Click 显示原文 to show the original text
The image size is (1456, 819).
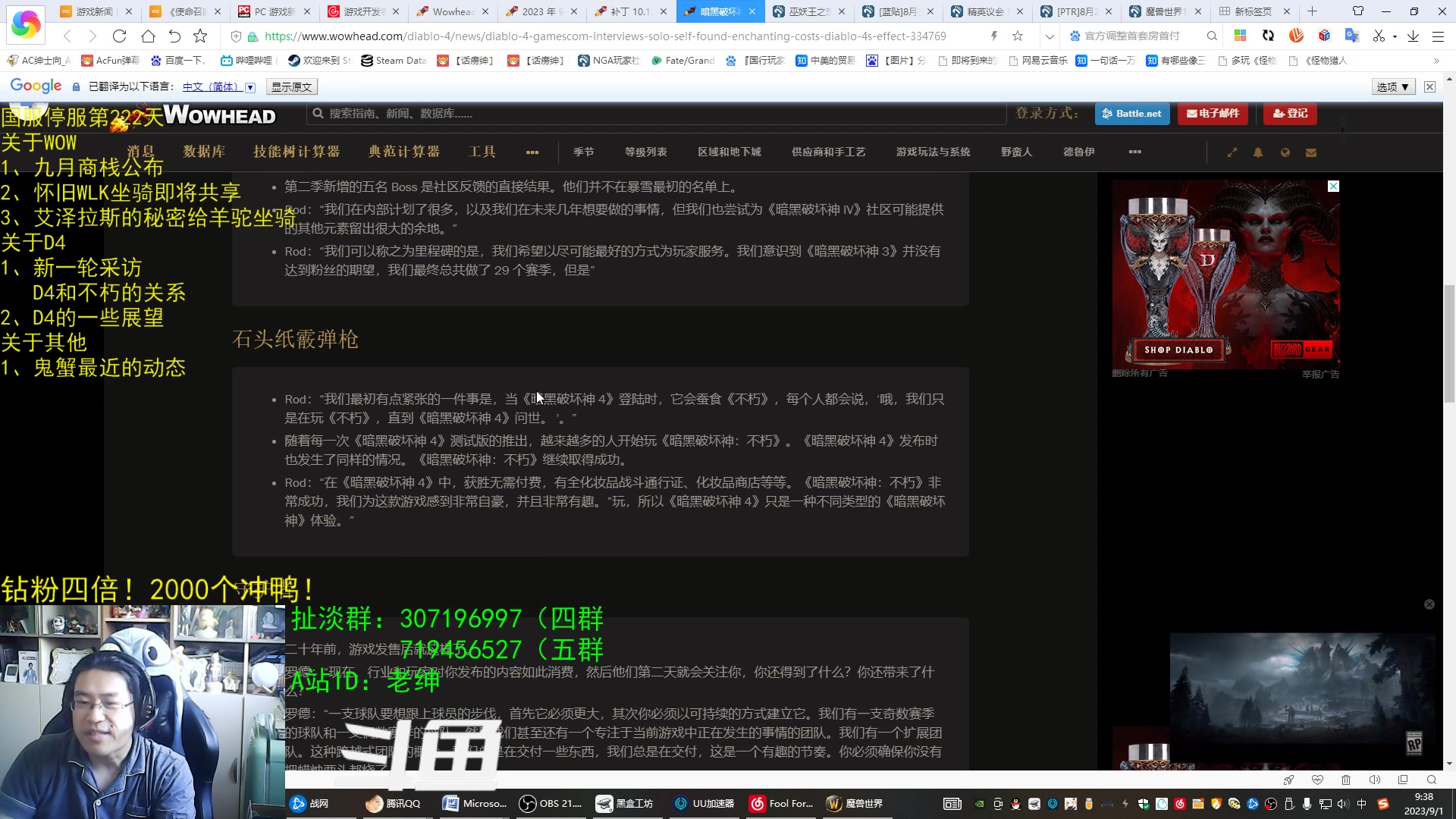click(291, 87)
